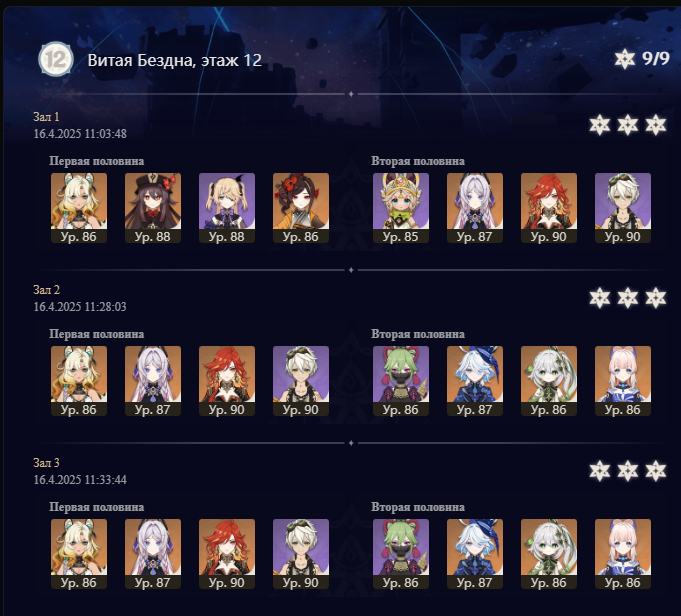Click Зал 1 first star rating icon

tap(600, 125)
